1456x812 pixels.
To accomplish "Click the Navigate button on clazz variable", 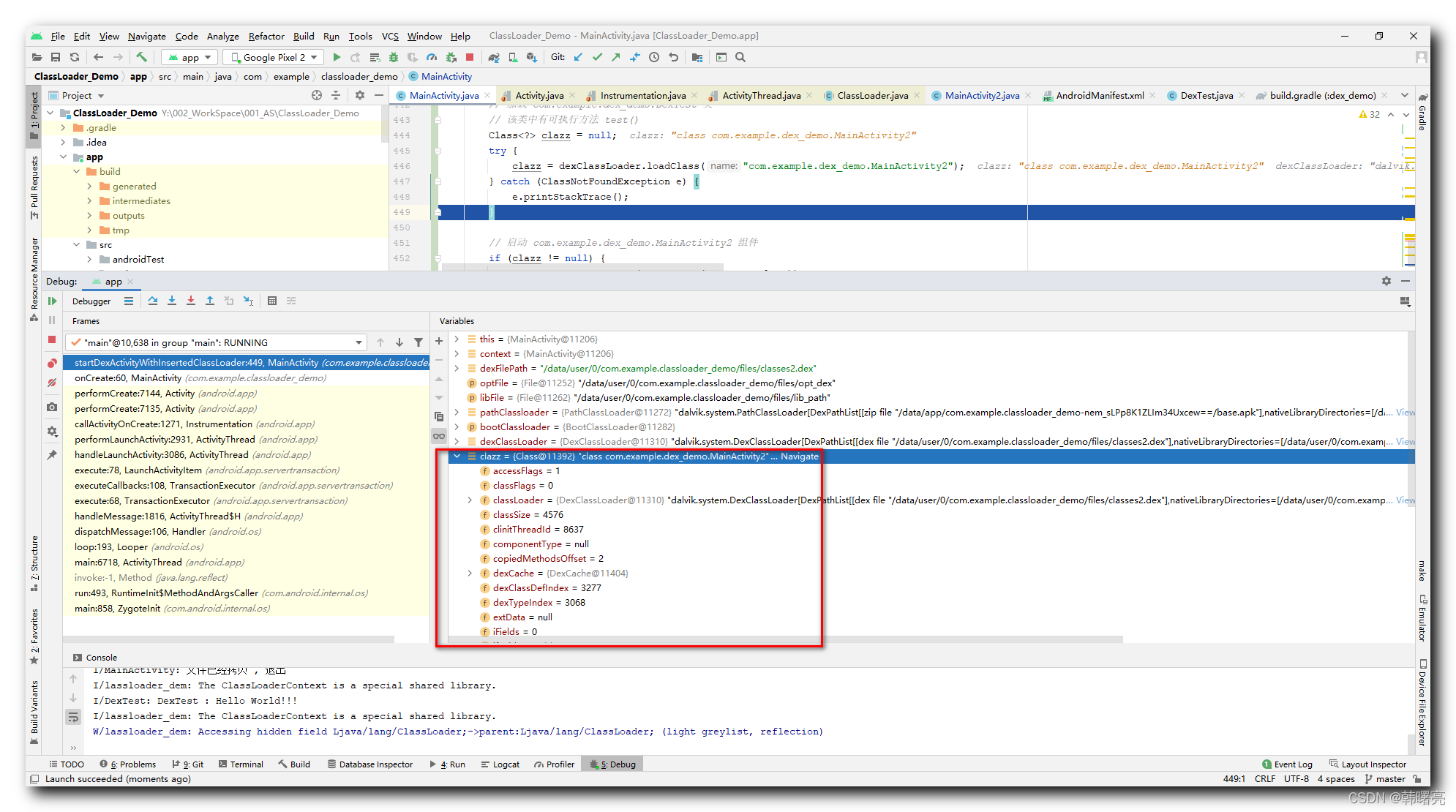I will pos(800,456).
